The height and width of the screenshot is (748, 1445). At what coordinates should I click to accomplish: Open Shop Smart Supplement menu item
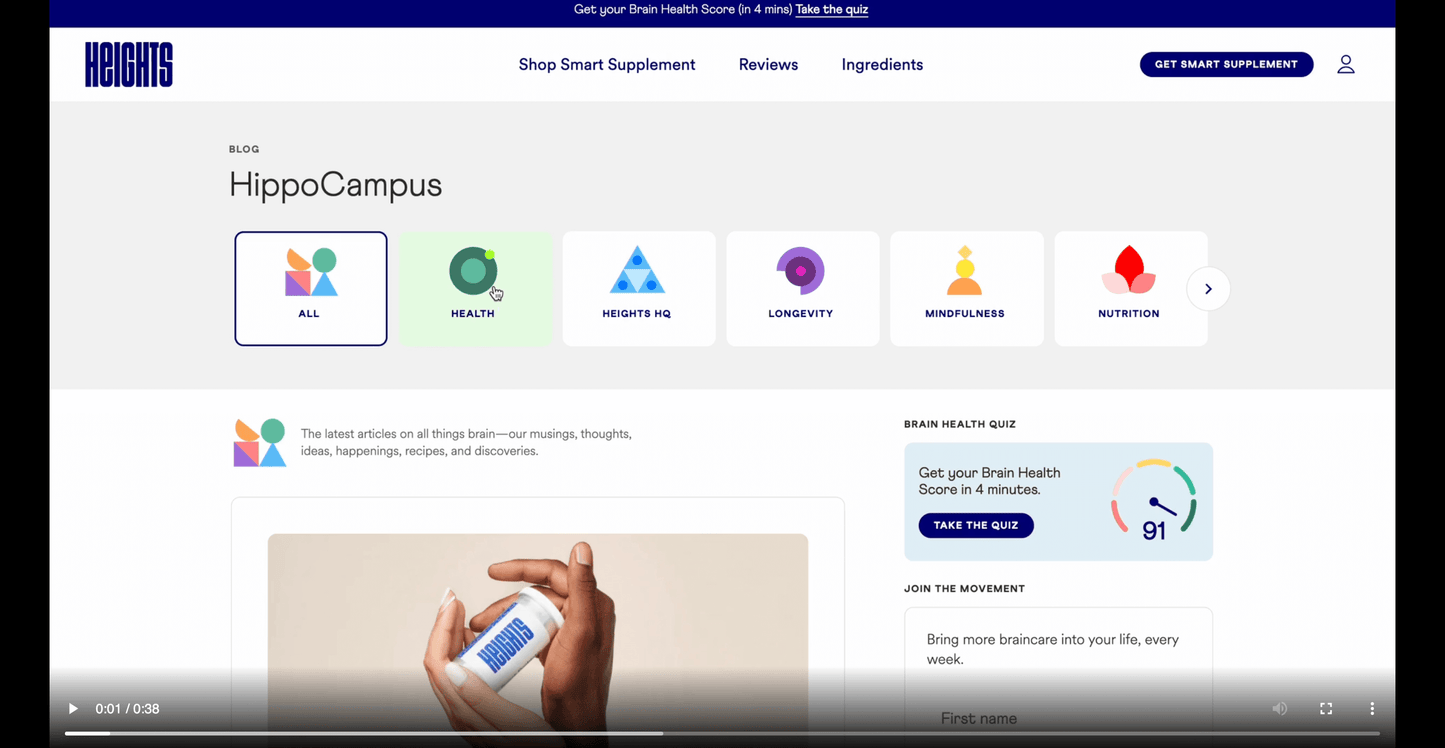pos(607,64)
